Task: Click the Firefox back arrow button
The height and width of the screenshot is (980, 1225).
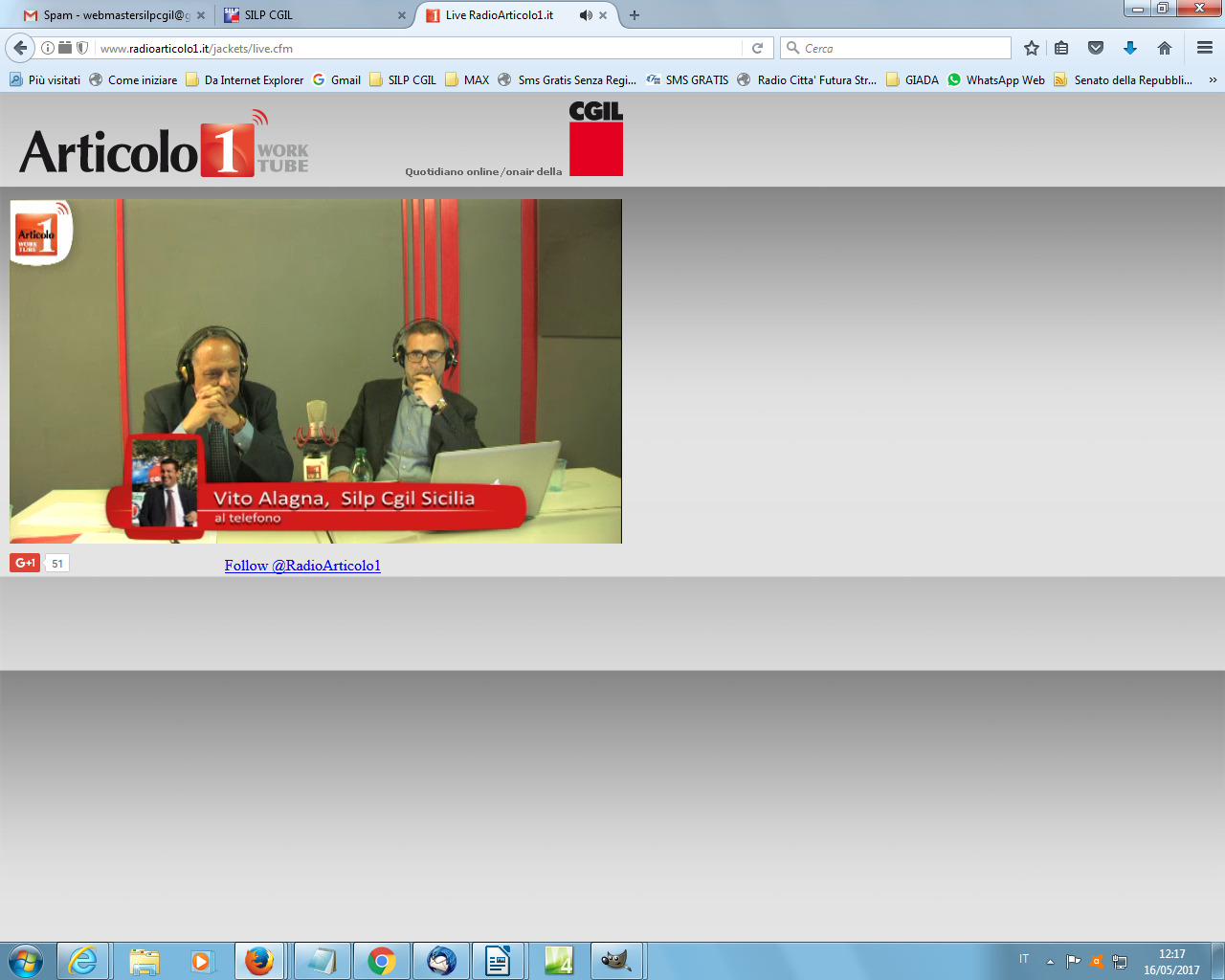Action: (x=20, y=48)
